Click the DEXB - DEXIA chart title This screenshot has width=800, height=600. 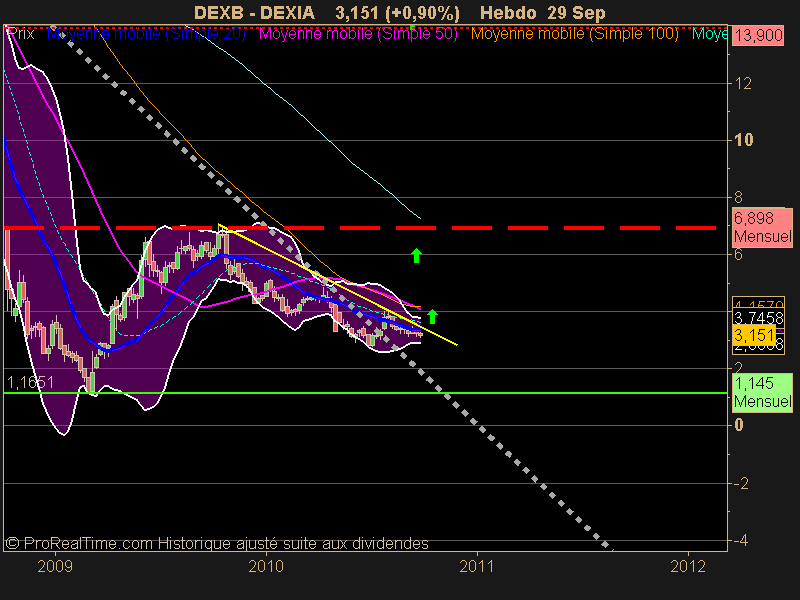254,13
